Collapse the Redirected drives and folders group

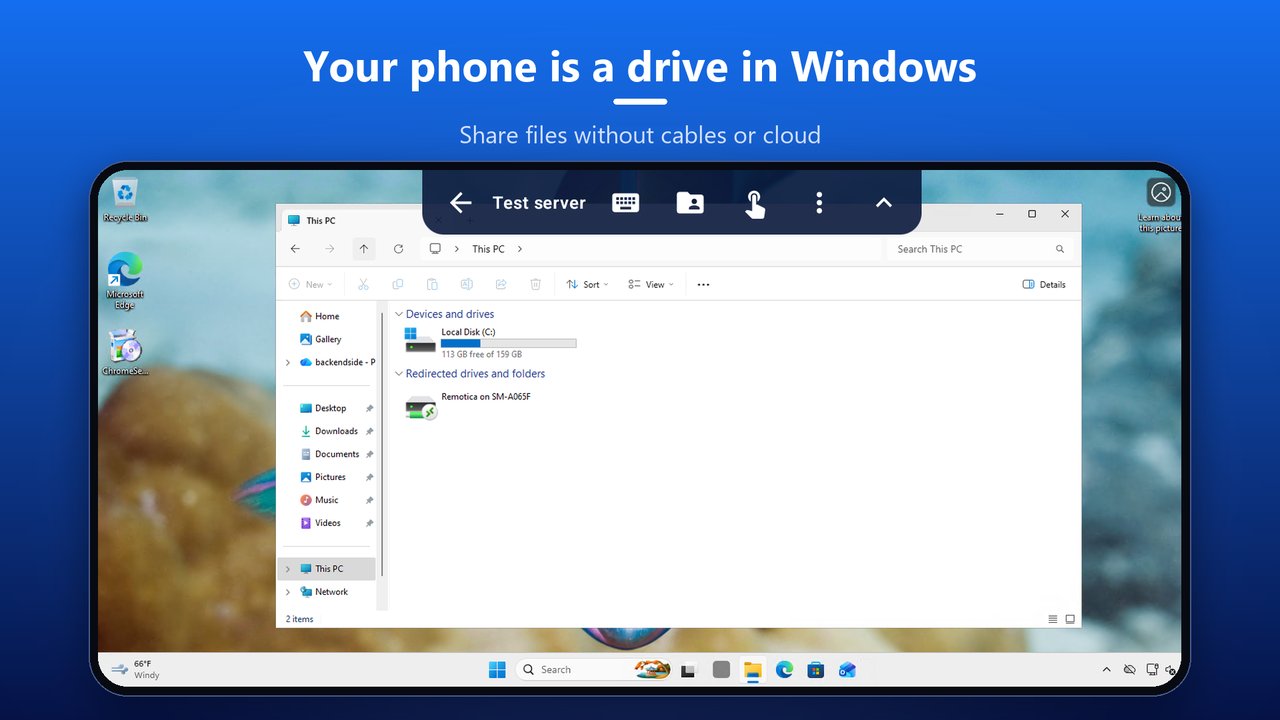398,374
